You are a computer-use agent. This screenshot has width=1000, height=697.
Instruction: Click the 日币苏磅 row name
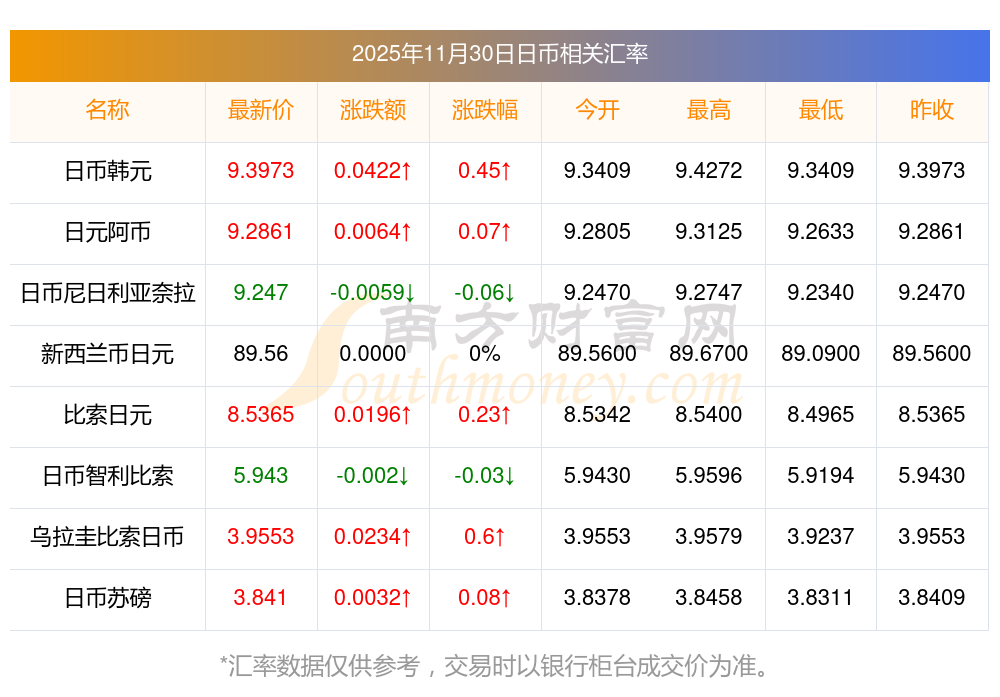click(108, 598)
